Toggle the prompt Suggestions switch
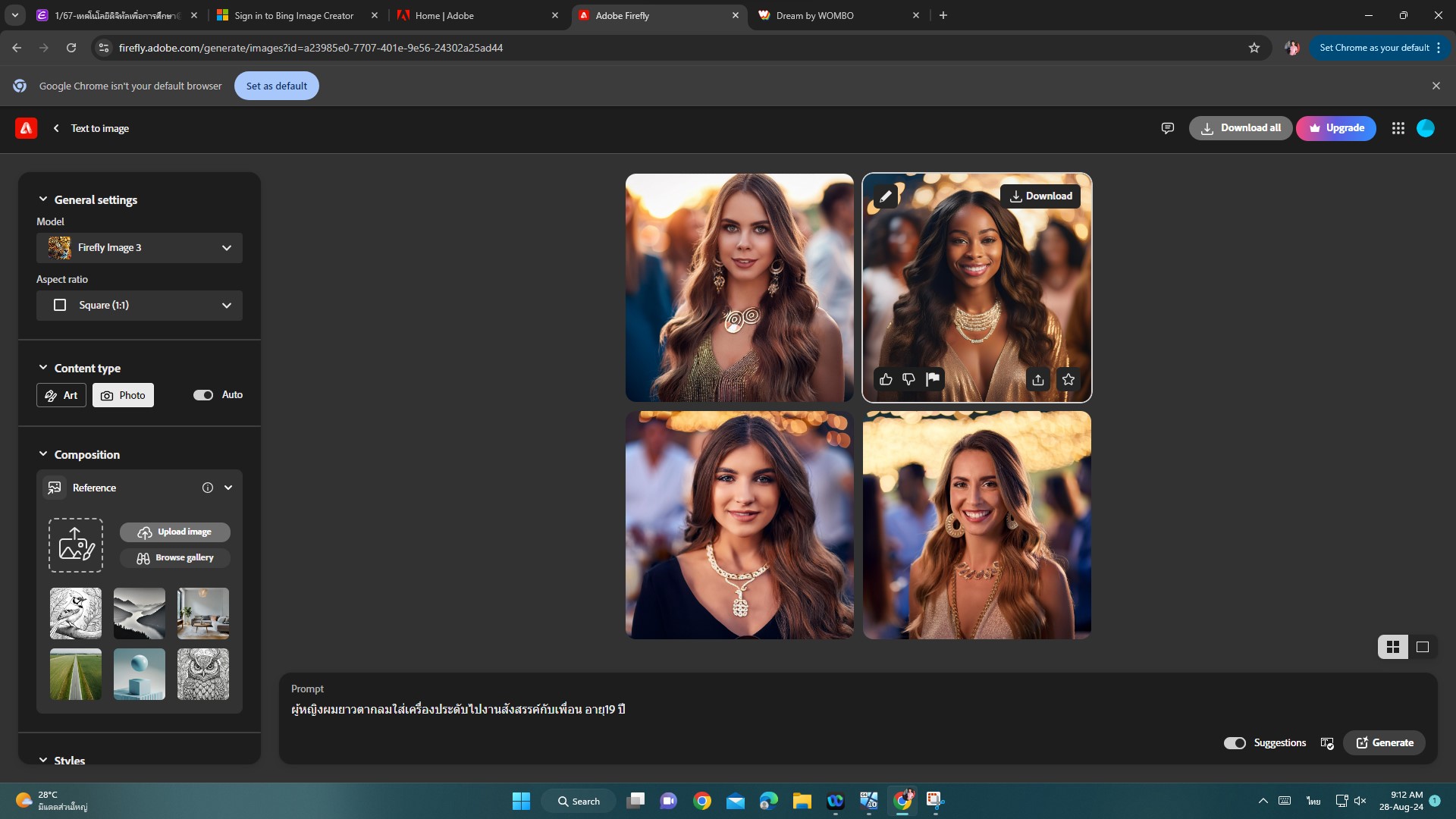Image resolution: width=1456 pixels, height=819 pixels. pyautogui.click(x=1235, y=743)
